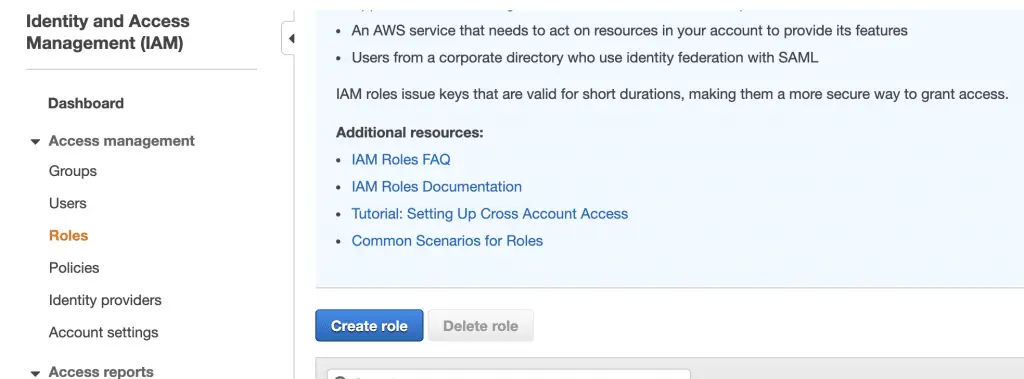The height and width of the screenshot is (379, 1024).
Task: Click the SAML identity federation bullet
Action: pyautogui.click(x=584, y=58)
